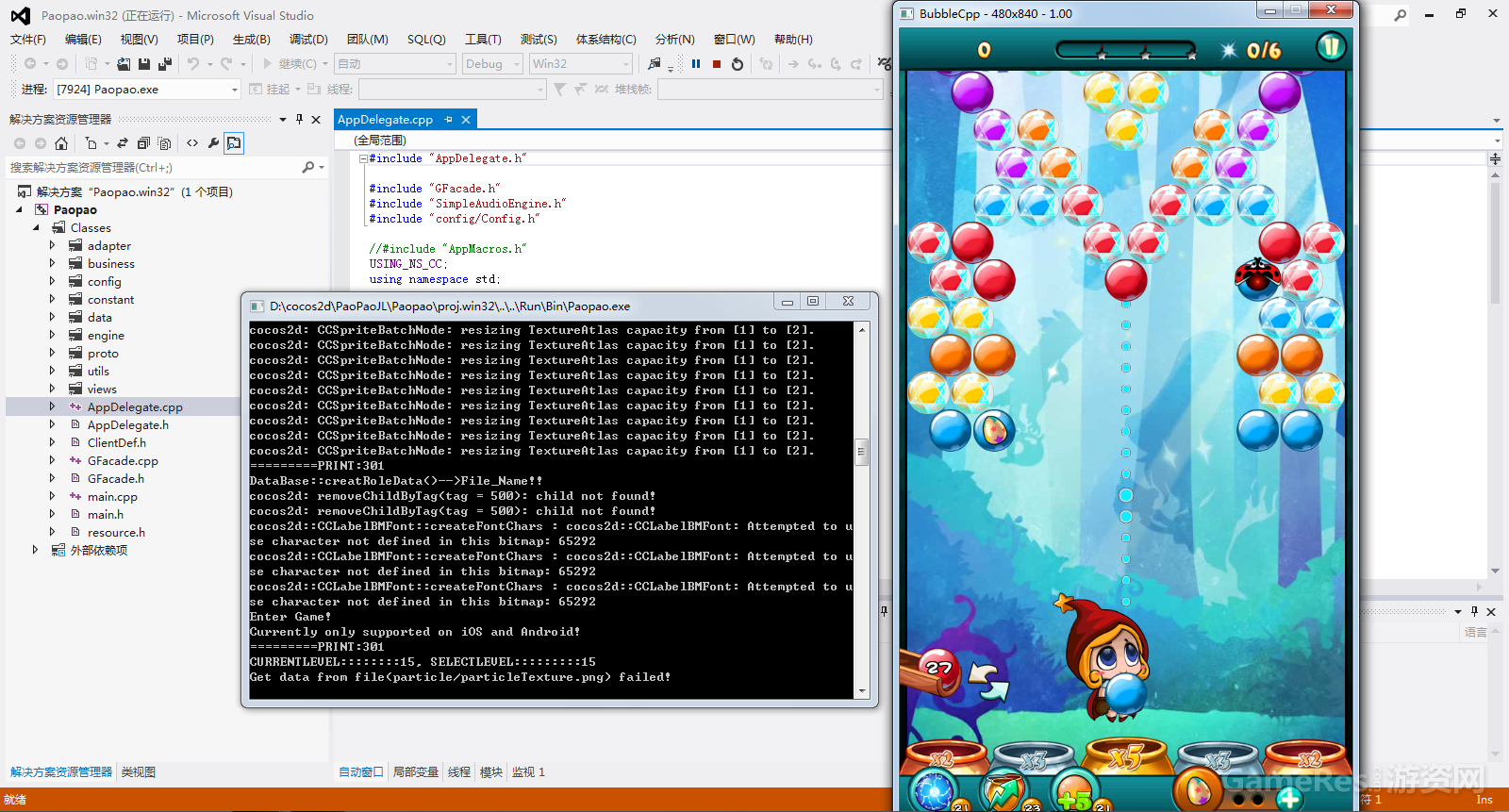Collapse the Paopao project node
The width and height of the screenshot is (1509, 812).
(x=19, y=209)
